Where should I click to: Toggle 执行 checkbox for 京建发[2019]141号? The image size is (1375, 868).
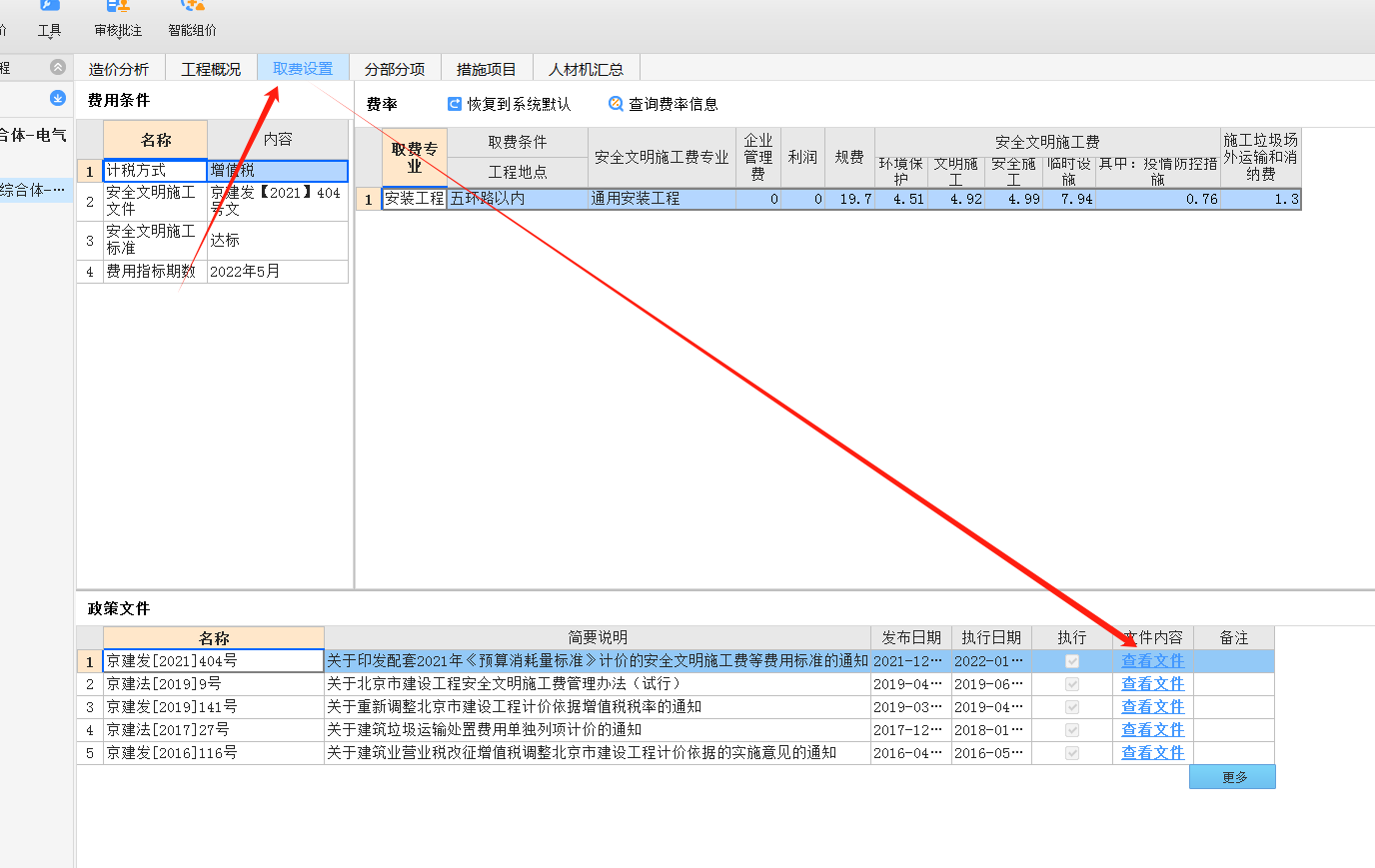coord(1072,707)
